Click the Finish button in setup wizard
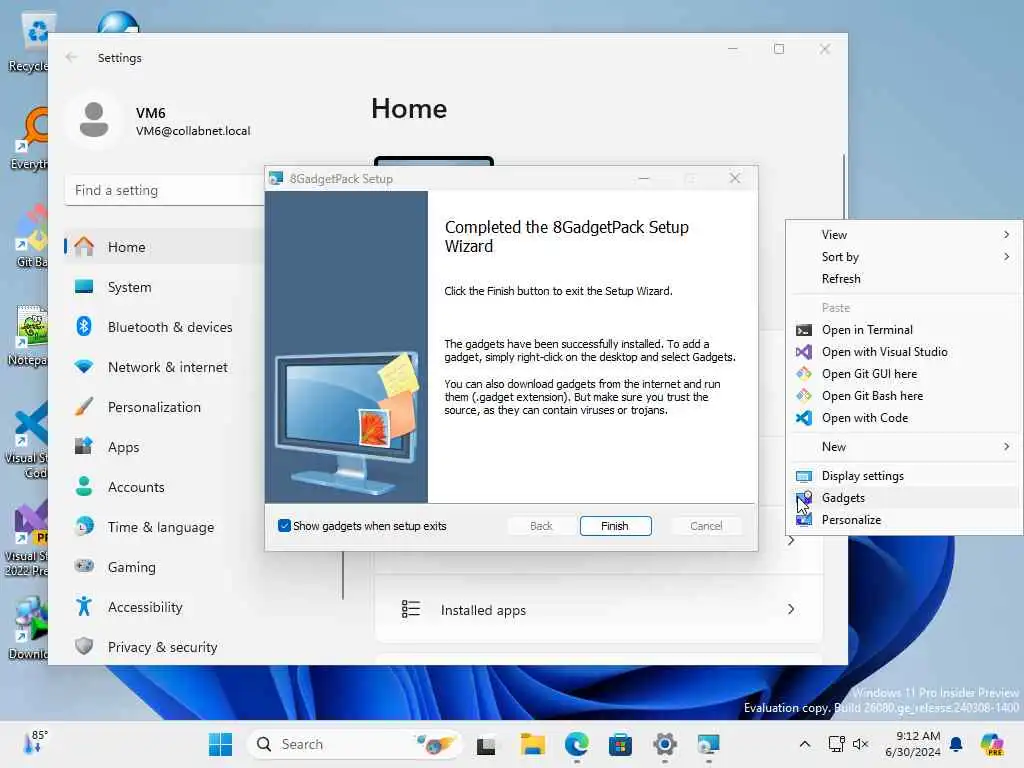This screenshot has height=768, width=1024. tap(615, 526)
